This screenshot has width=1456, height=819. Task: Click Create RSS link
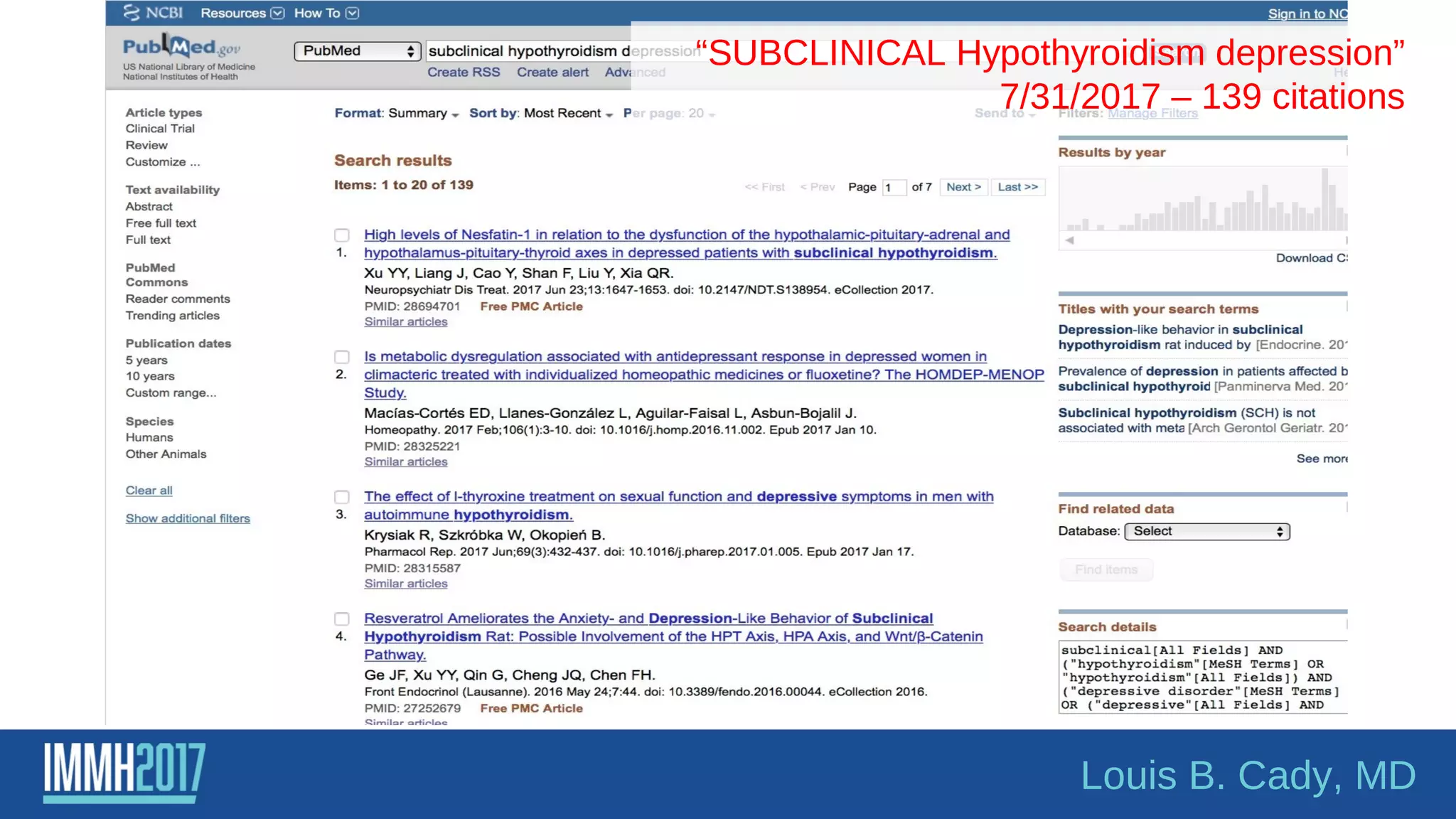tap(464, 72)
